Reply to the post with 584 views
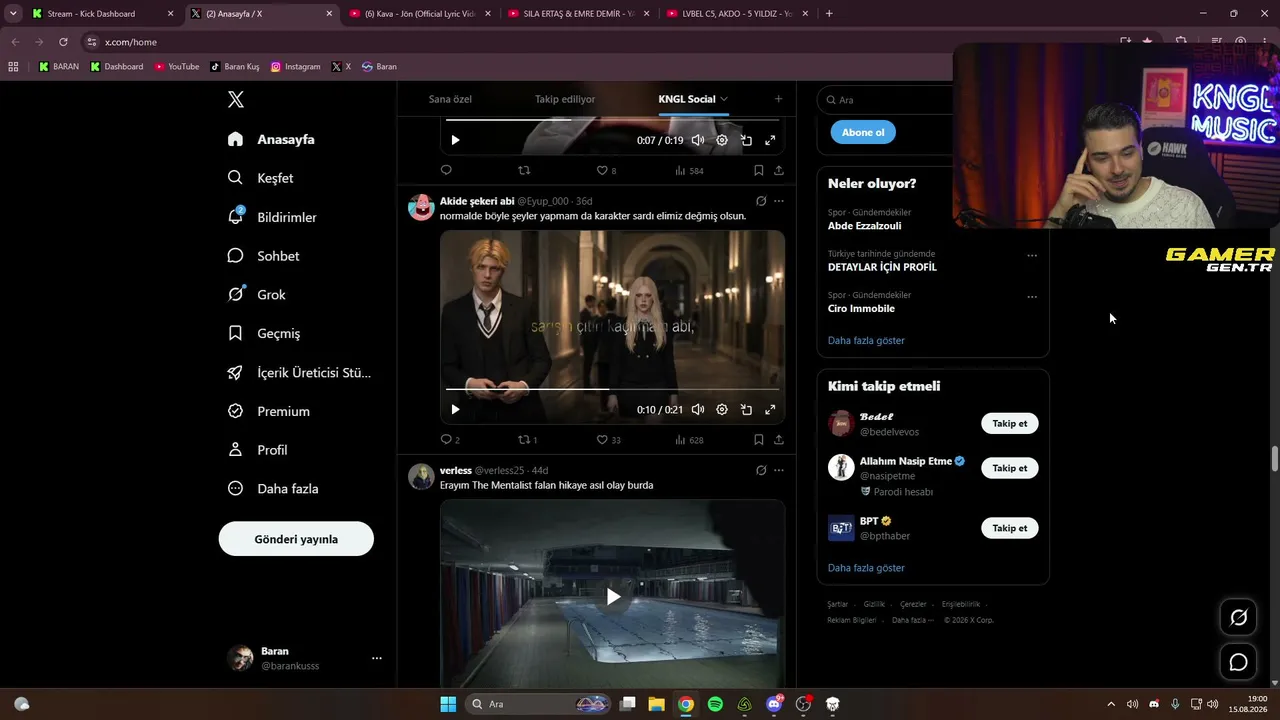The height and width of the screenshot is (720, 1280). 446,170
